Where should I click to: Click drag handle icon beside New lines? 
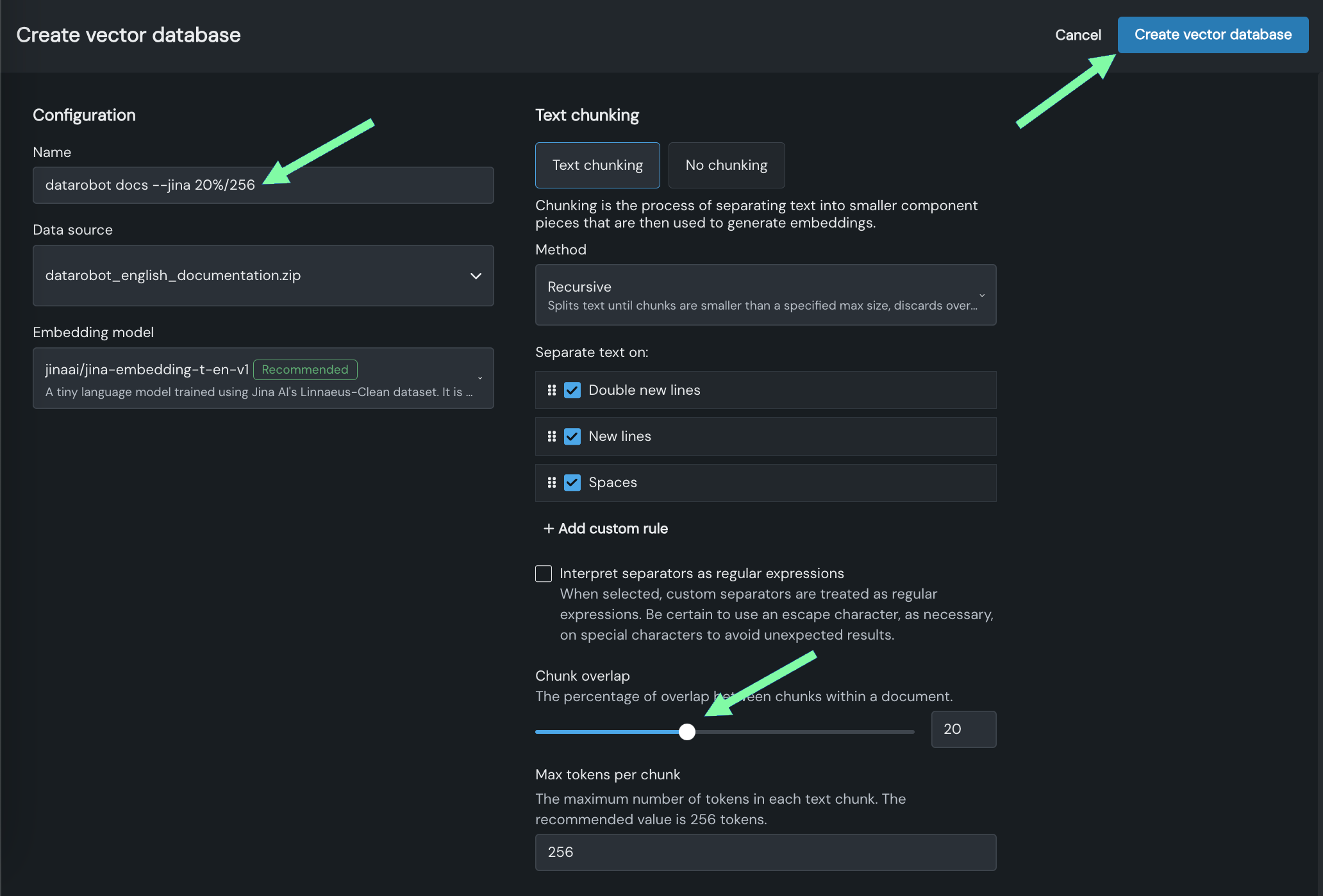pos(551,436)
